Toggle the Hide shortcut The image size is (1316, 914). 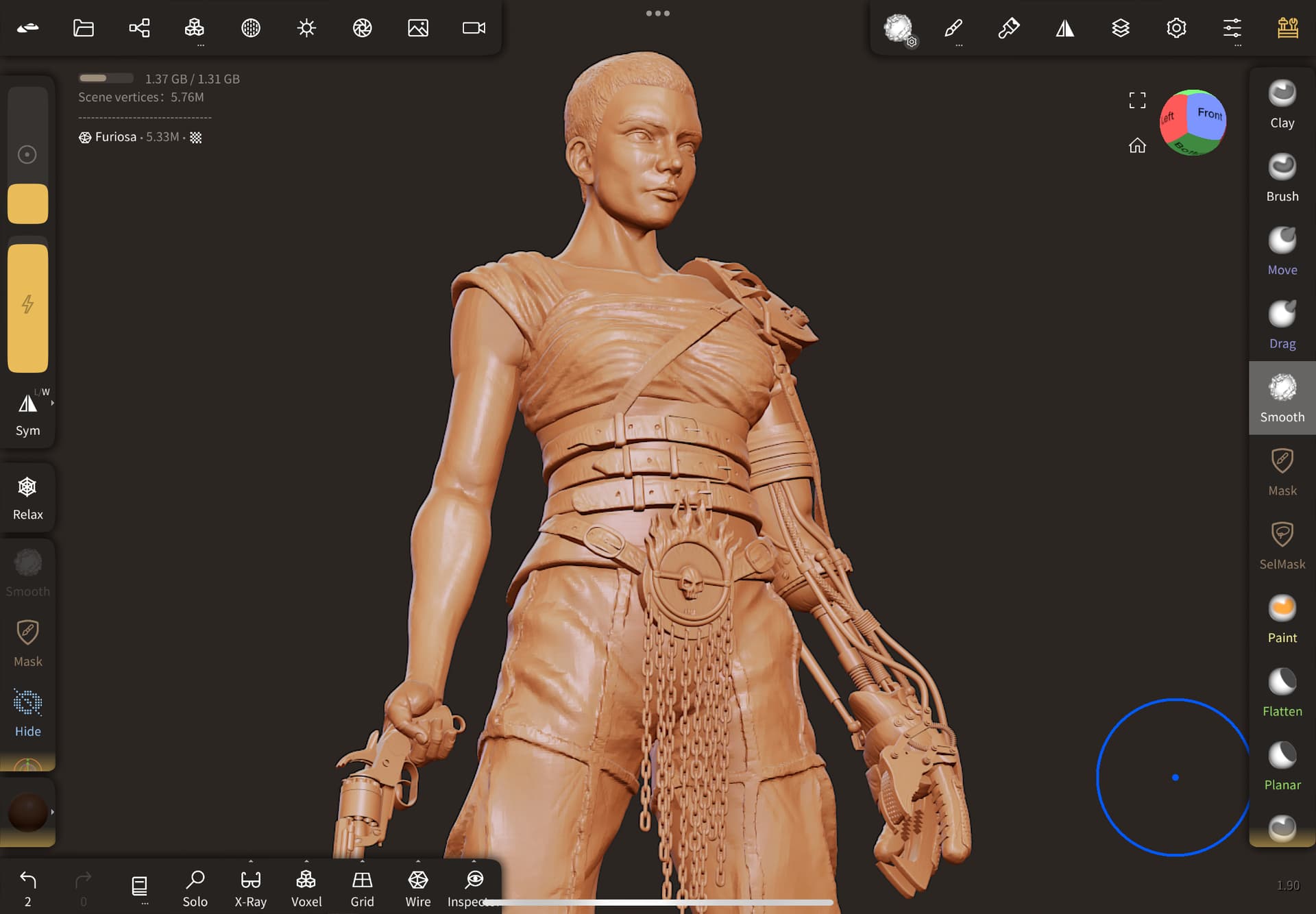[x=27, y=713]
